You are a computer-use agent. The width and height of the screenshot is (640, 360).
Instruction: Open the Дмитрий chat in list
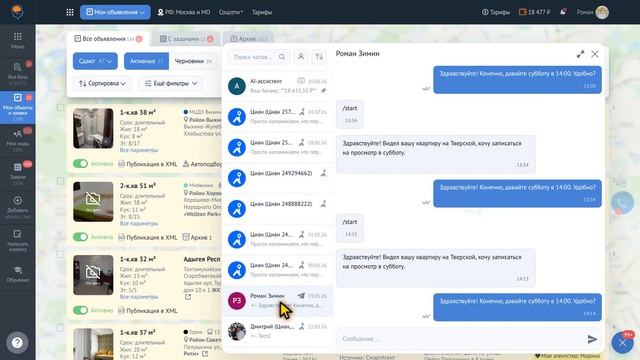tap(278, 331)
